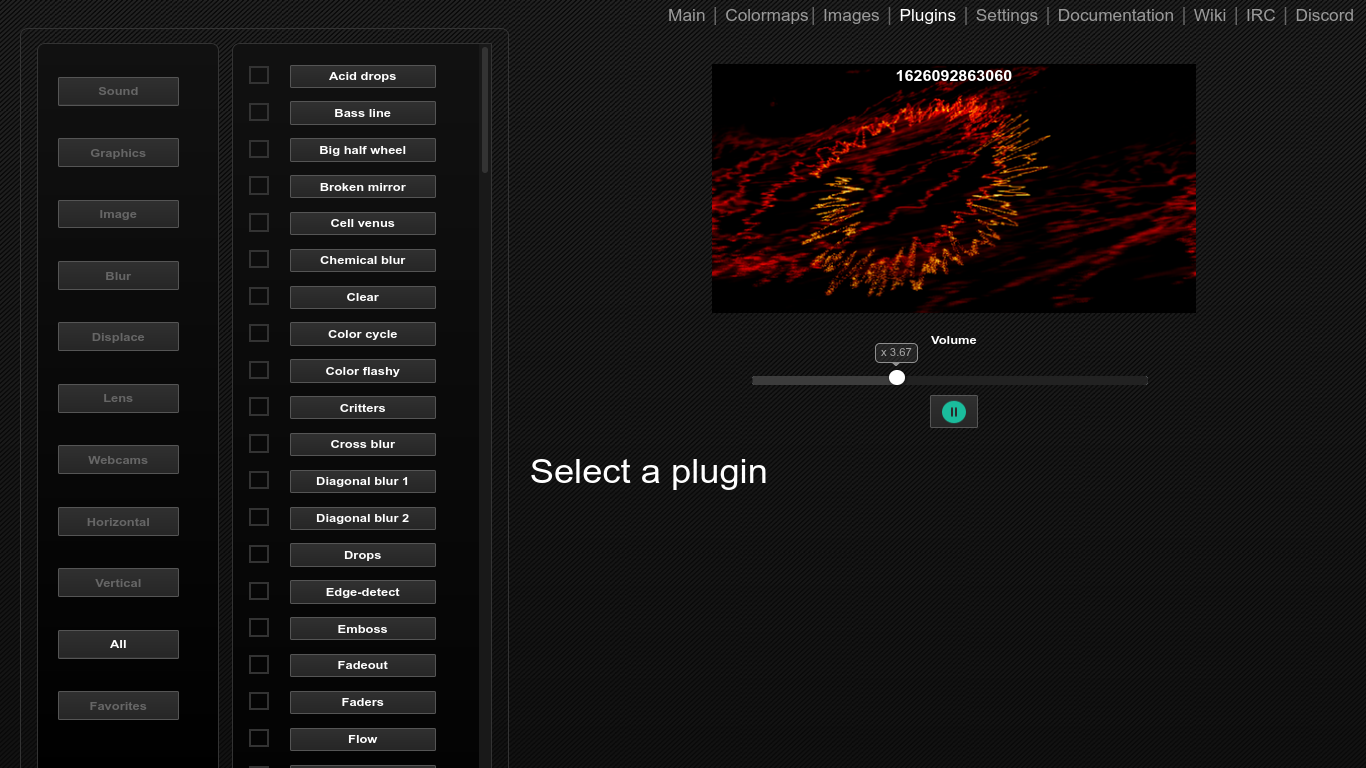Enable the Broken mirror checkbox
1366x768 pixels.
pos(259,186)
